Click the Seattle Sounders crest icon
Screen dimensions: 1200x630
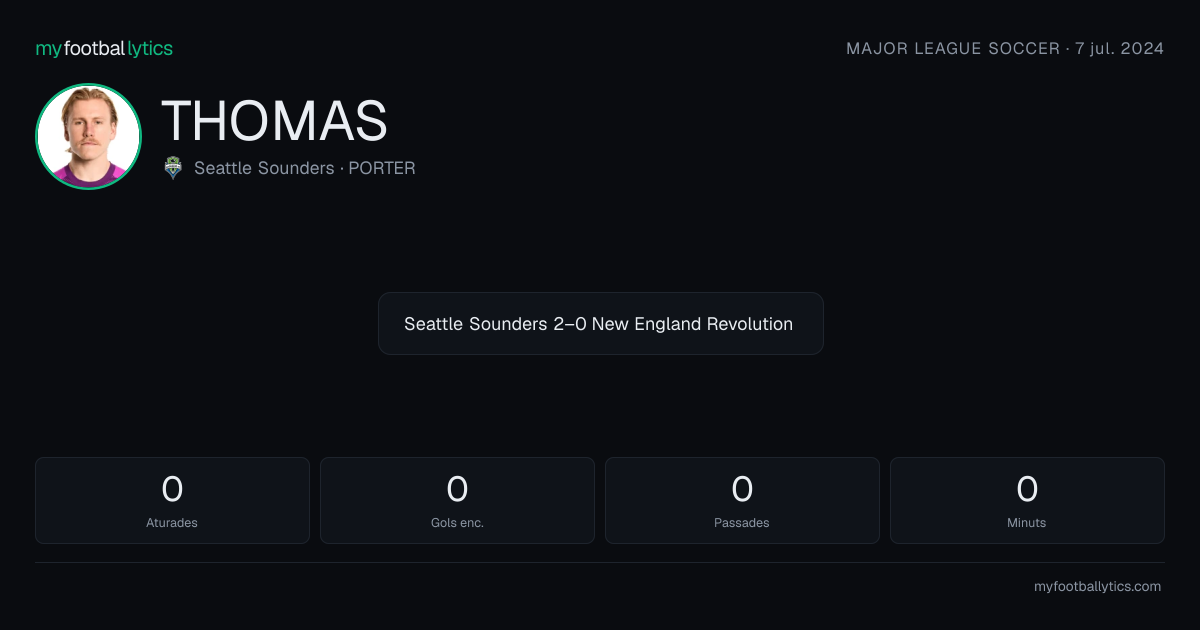[173, 168]
